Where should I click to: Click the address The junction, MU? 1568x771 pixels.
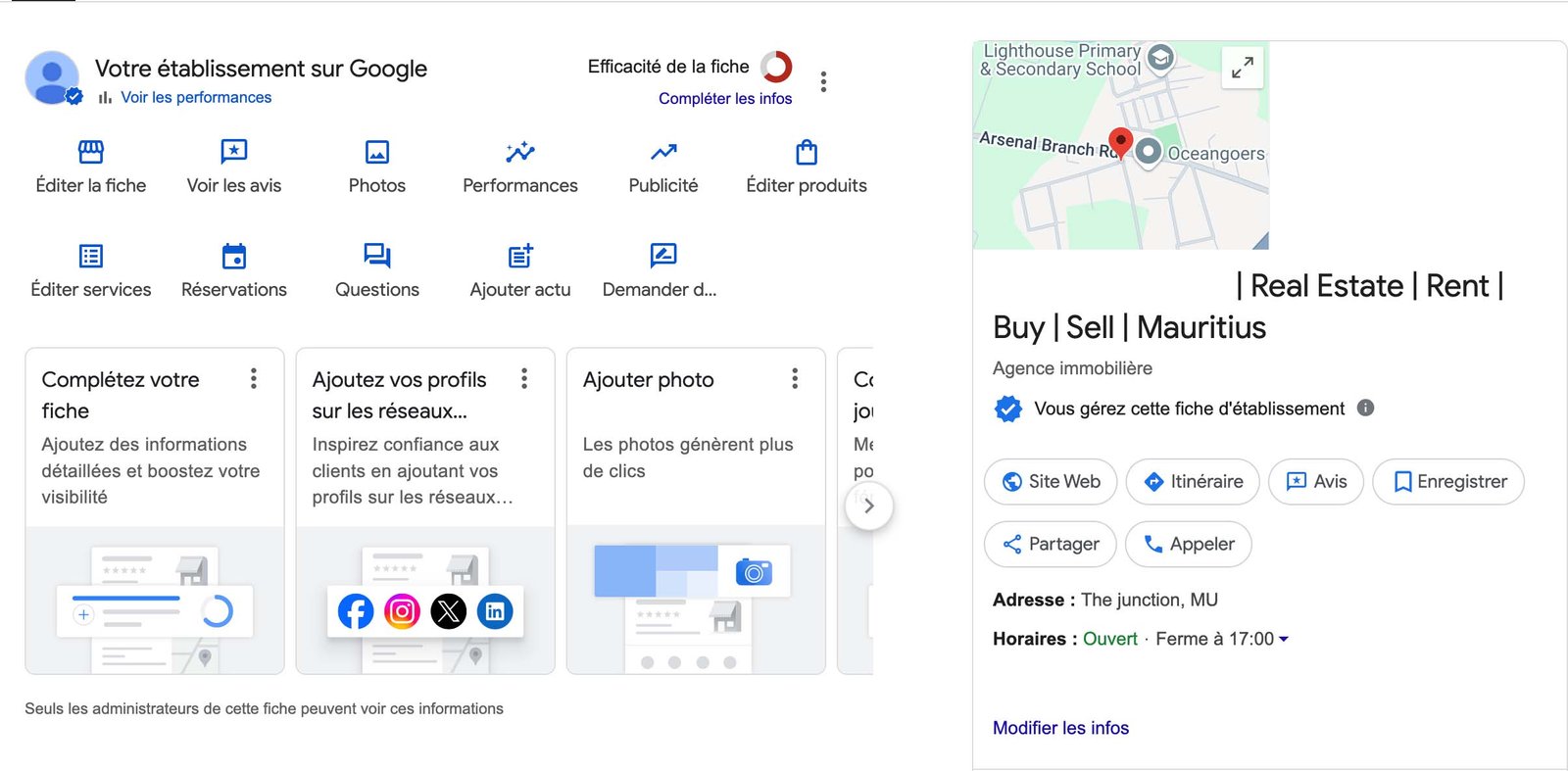coord(1150,600)
